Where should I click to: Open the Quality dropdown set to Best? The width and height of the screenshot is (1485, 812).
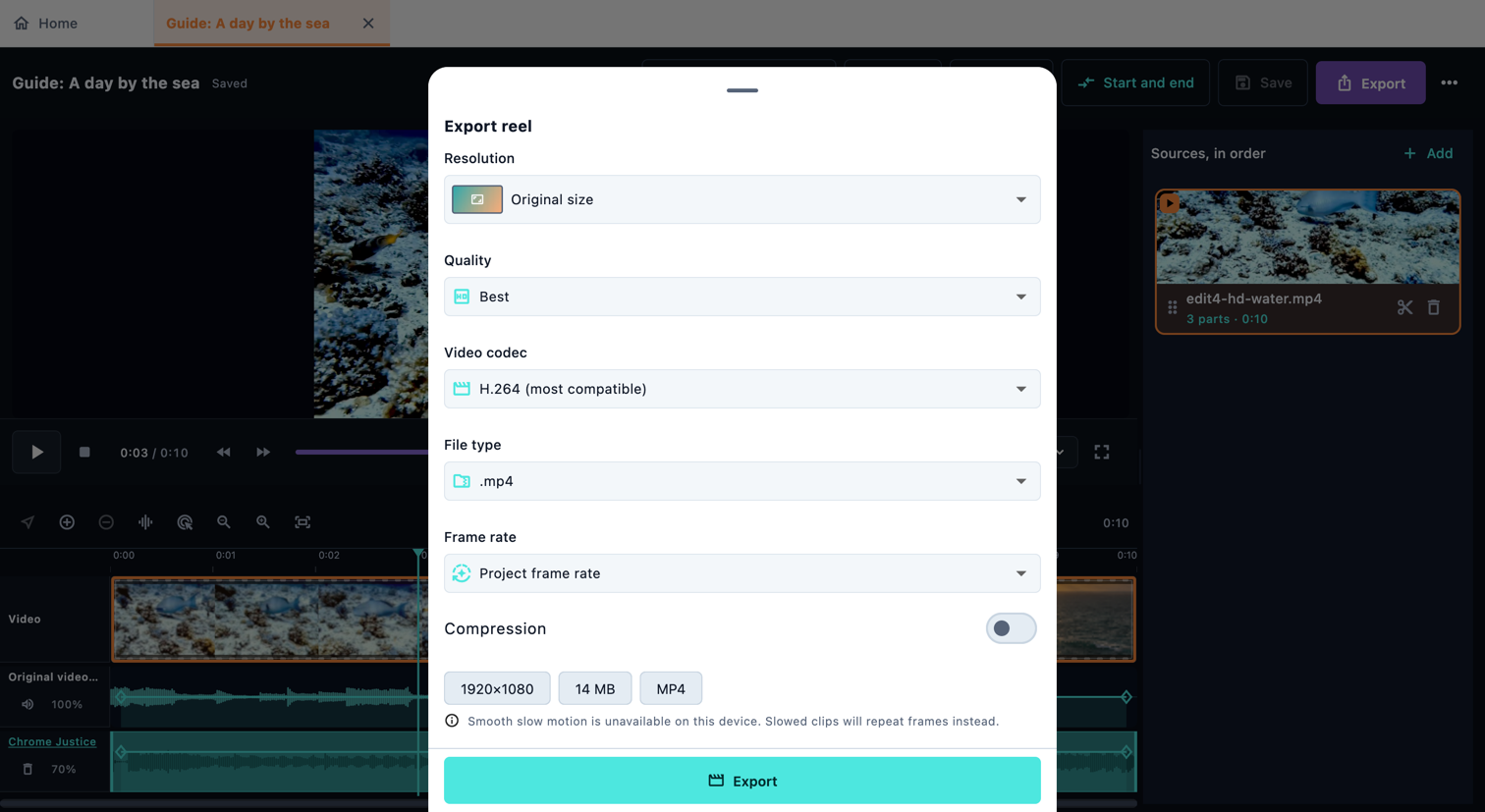click(742, 297)
